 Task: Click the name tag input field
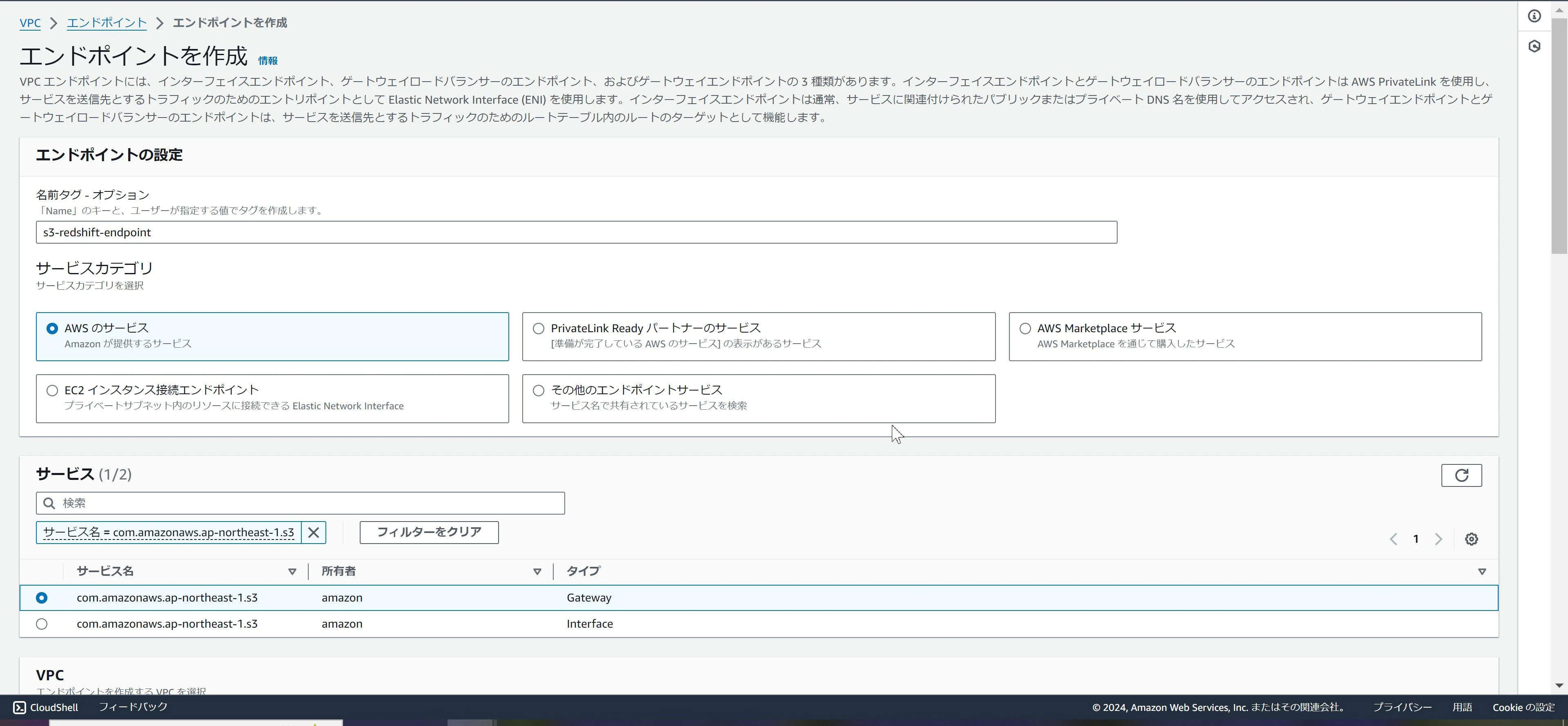(577, 233)
